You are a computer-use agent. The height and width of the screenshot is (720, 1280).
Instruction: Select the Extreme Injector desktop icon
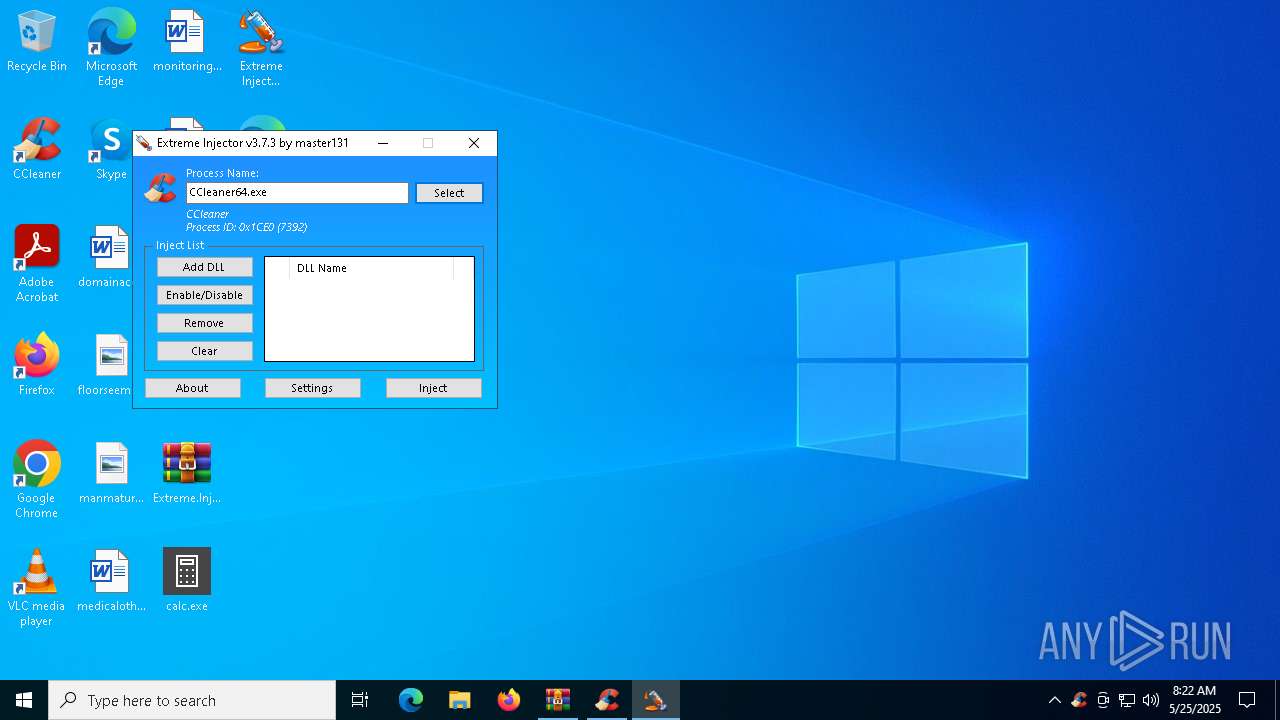point(261,48)
